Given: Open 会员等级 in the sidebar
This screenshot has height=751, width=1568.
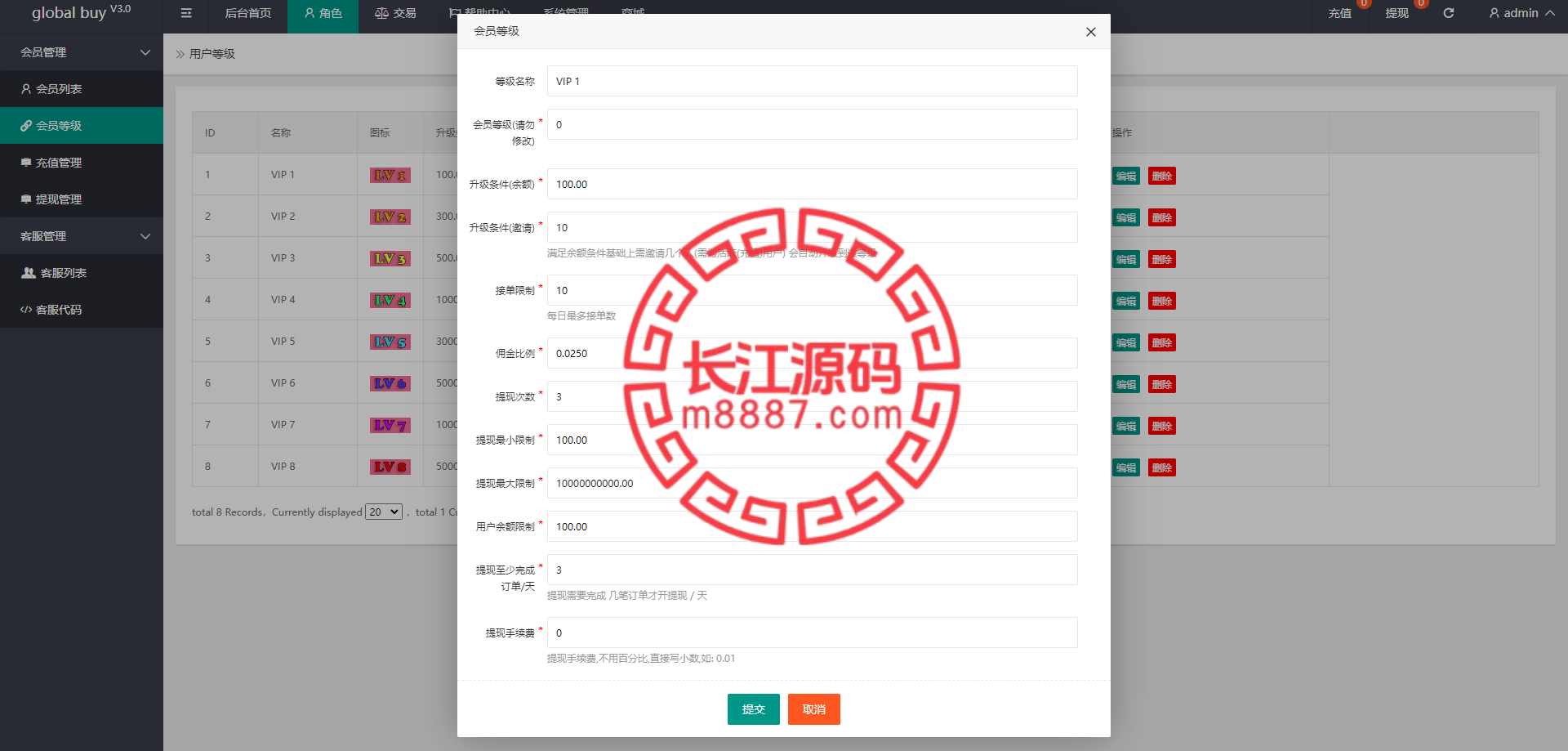Looking at the screenshot, I should [x=82, y=126].
